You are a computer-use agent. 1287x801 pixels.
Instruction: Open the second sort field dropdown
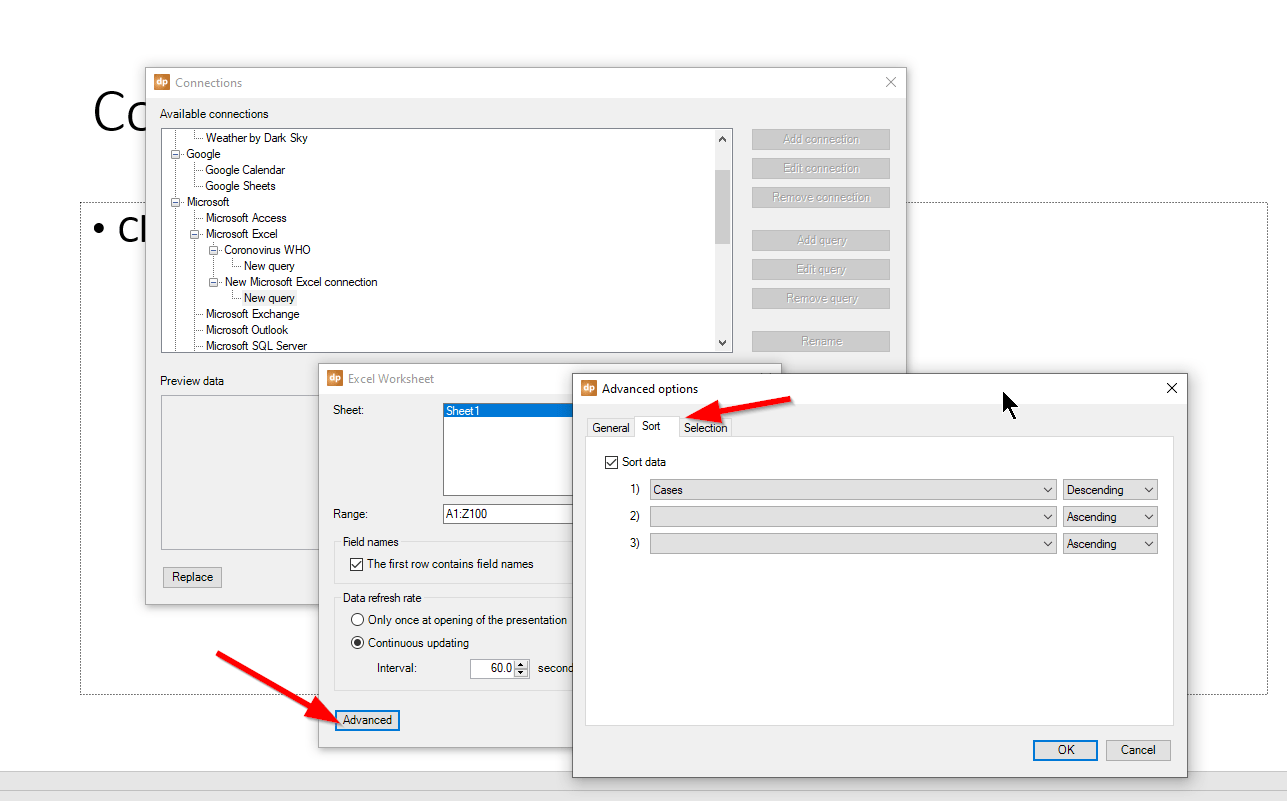[x=853, y=517]
